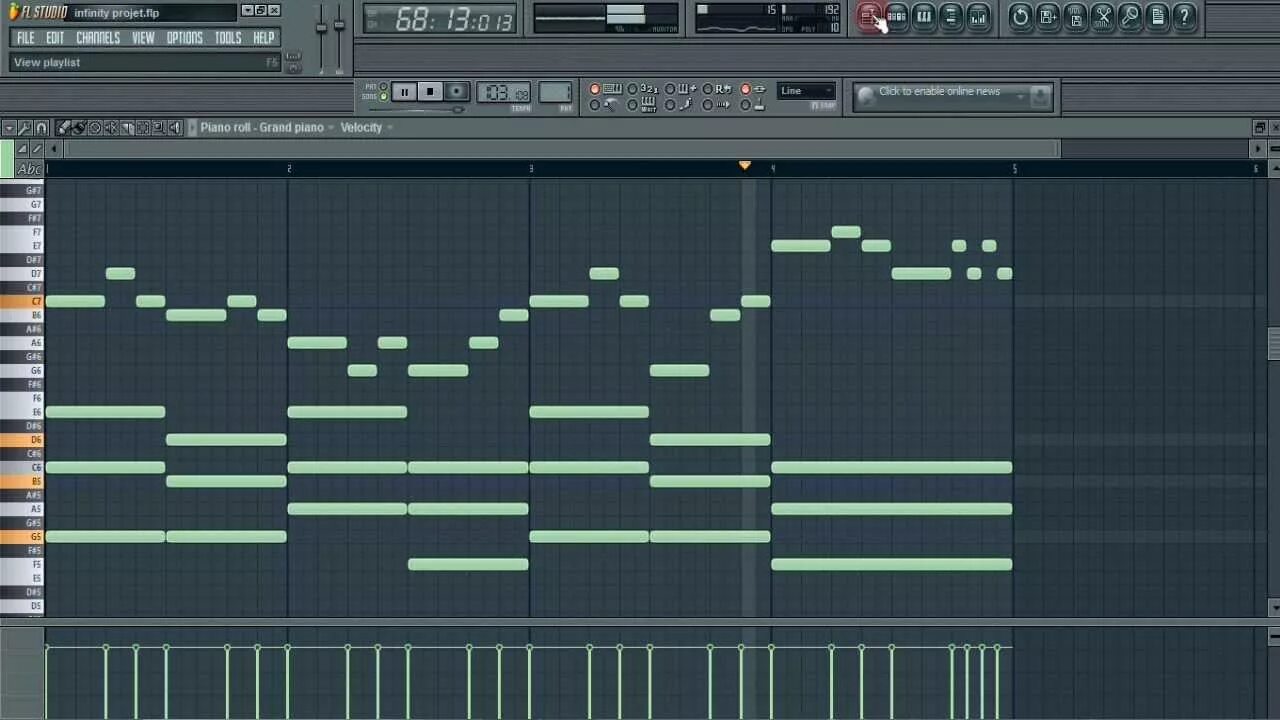Viewport: 1280px width, 720px height.
Task: Open the online news panel dropdown arrow
Action: pos(1021,95)
